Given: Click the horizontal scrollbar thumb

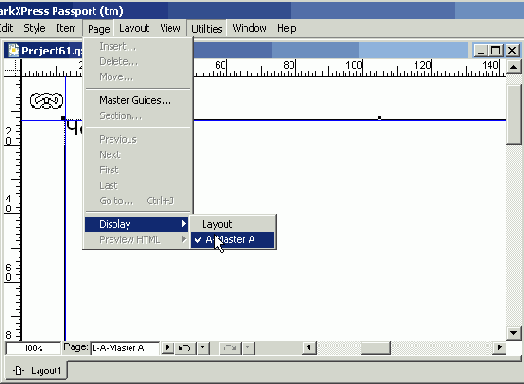Looking at the screenshot, I should point(376,348).
